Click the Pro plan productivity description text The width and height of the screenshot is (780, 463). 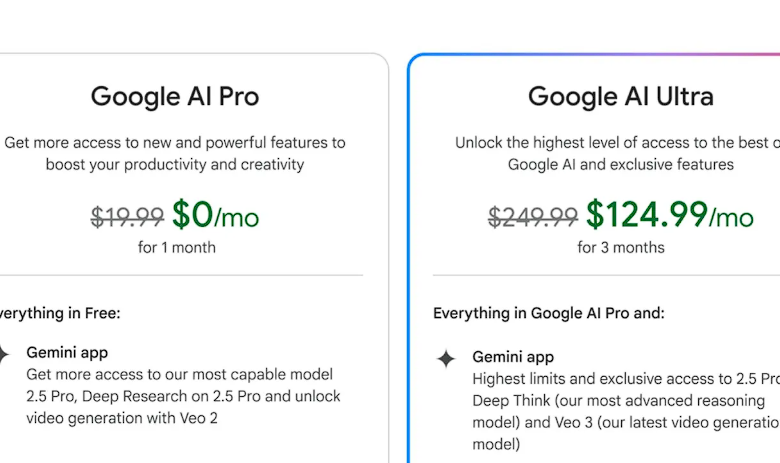click(175, 153)
